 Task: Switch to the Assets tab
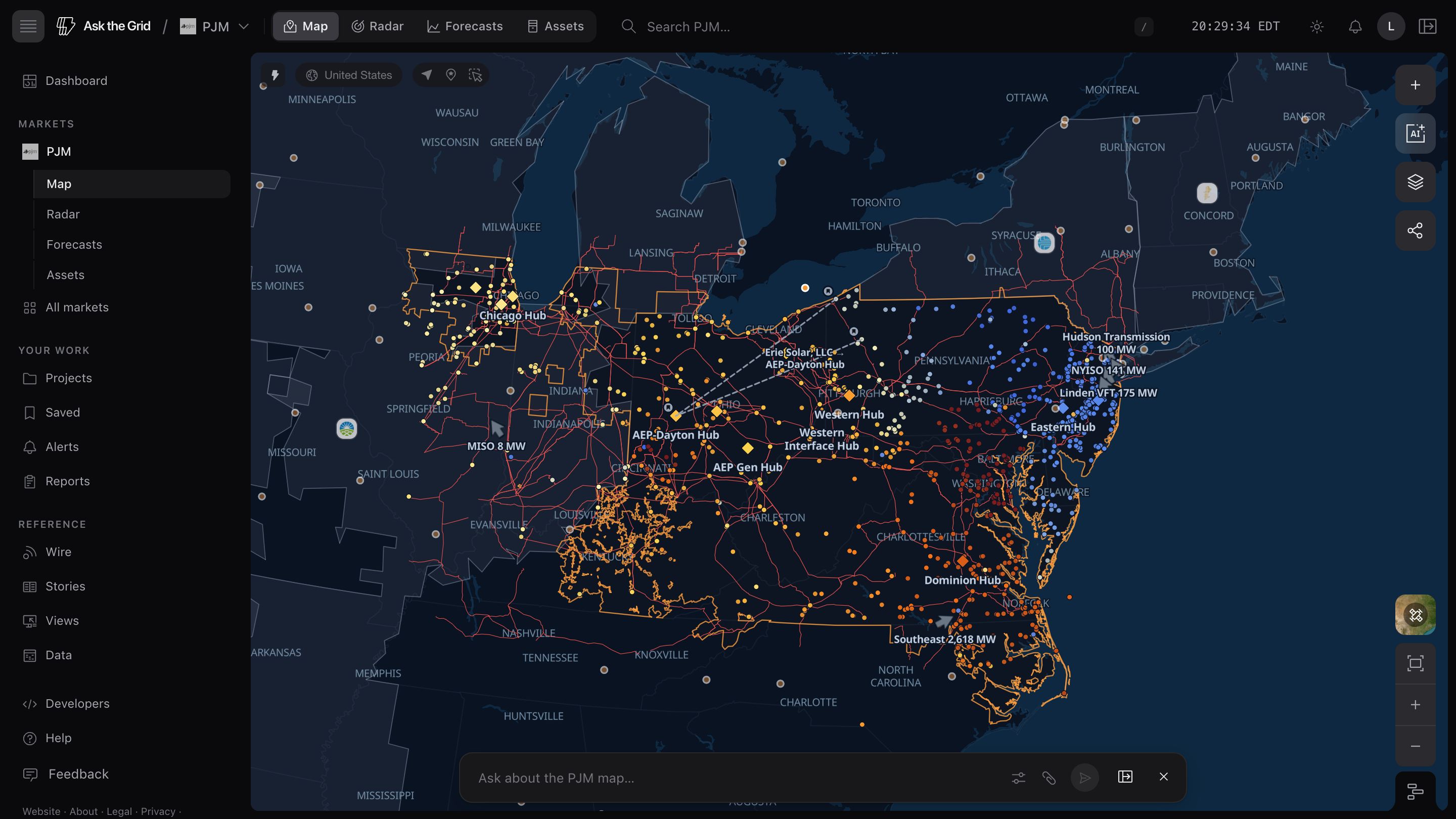pyautogui.click(x=556, y=26)
